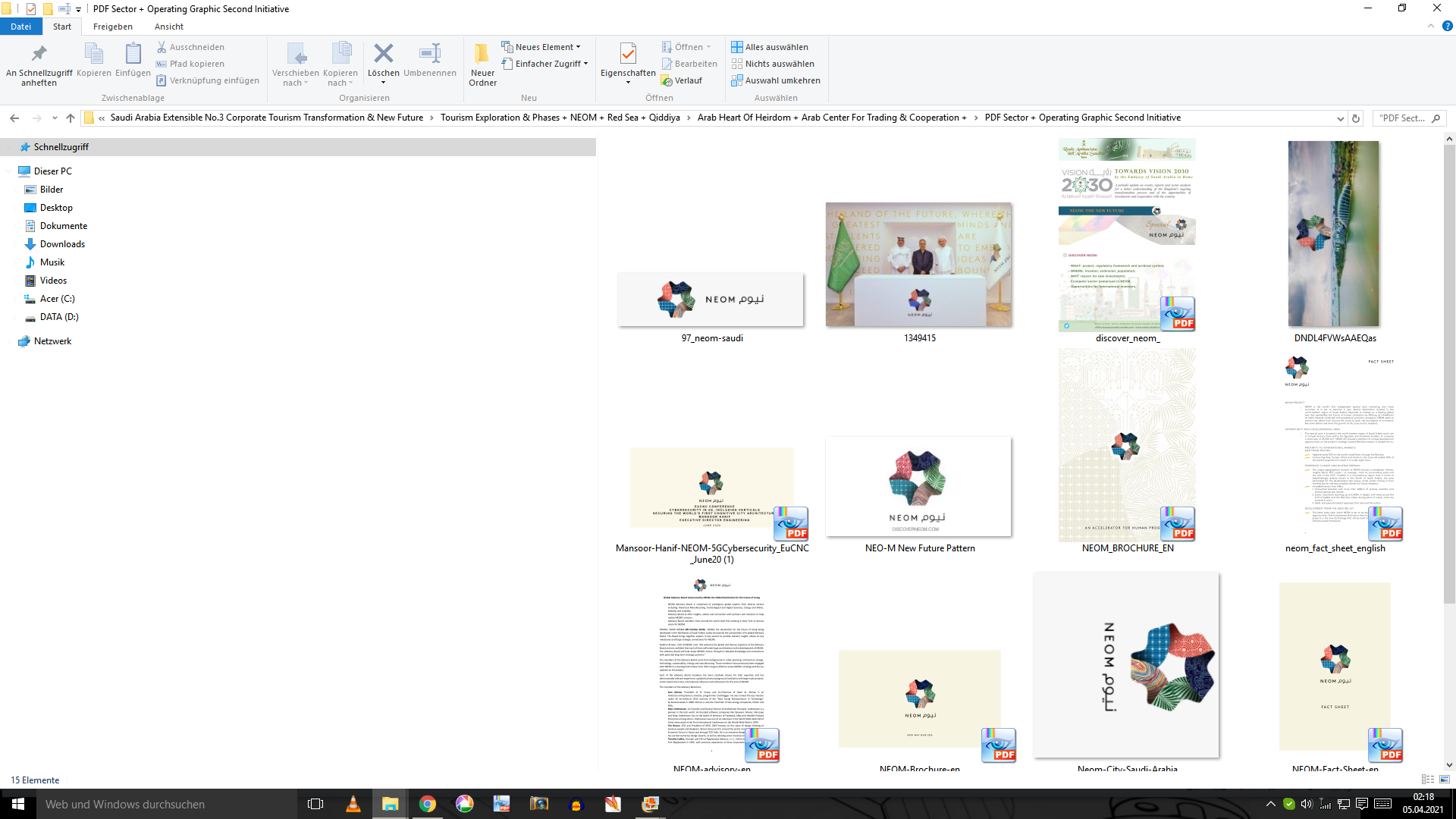Click the search box for PDF Sector

1408,118
